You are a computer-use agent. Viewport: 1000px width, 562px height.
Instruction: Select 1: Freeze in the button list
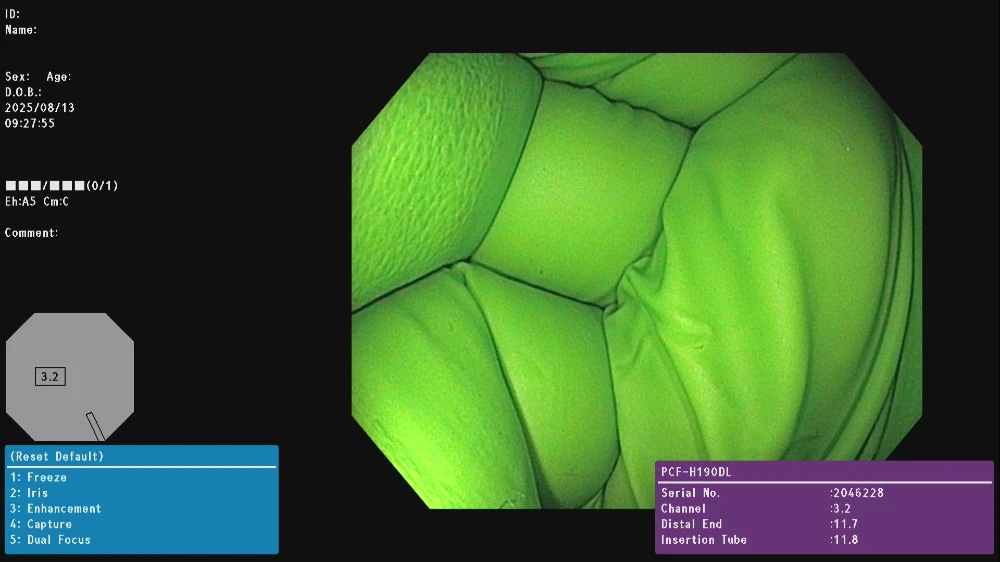(x=38, y=478)
